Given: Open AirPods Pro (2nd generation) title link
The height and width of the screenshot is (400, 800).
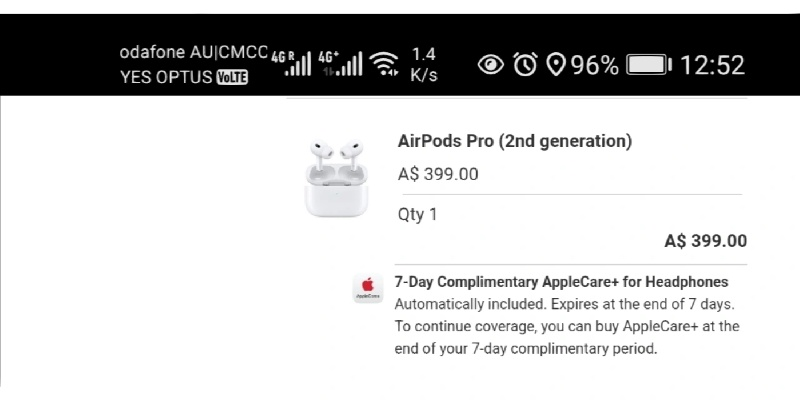Looking at the screenshot, I should [x=514, y=141].
